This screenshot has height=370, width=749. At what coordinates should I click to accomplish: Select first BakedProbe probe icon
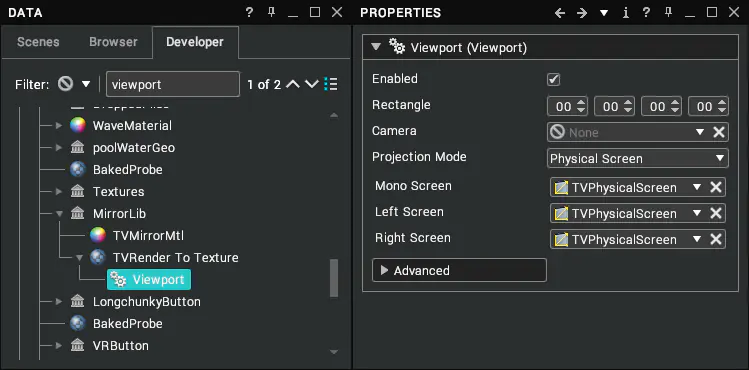[x=77, y=170]
